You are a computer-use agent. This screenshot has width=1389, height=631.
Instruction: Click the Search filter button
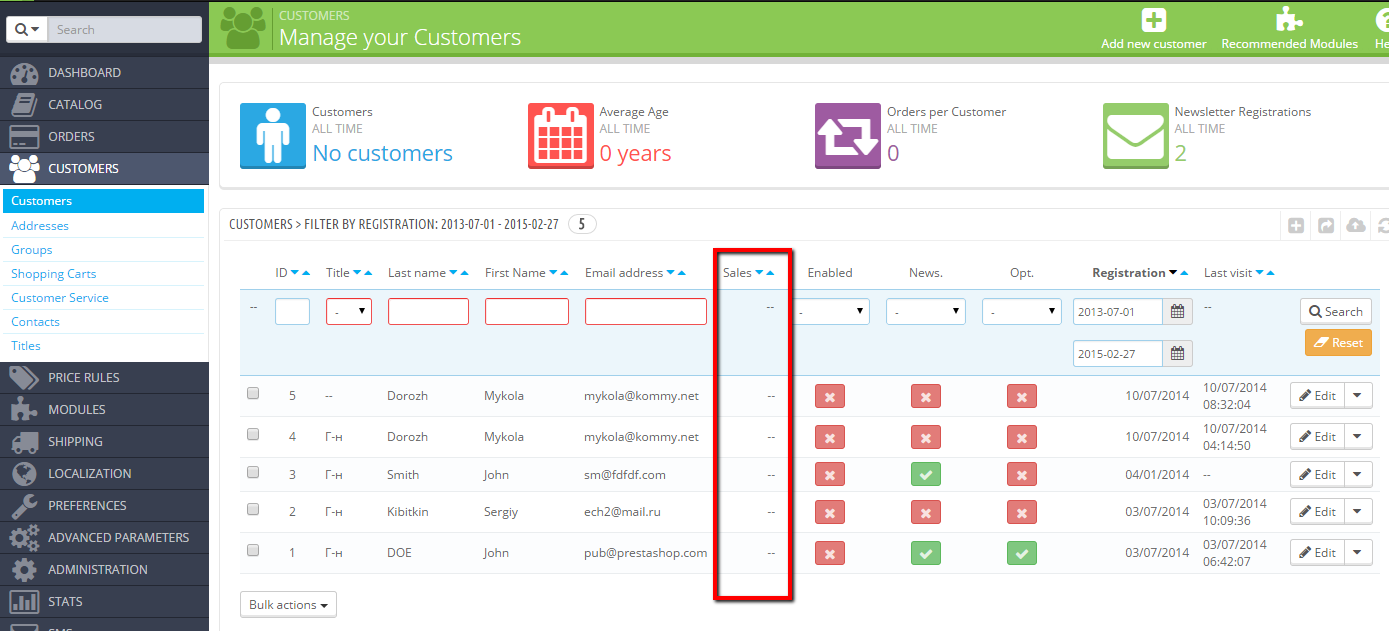click(1336, 312)
